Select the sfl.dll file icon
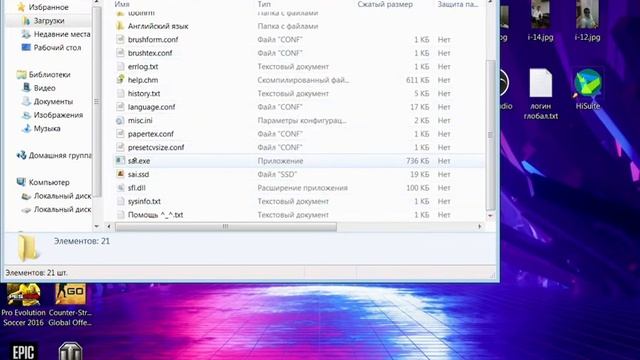The height and width of the screenshot is (360, 640). click(x=120, y=188)
